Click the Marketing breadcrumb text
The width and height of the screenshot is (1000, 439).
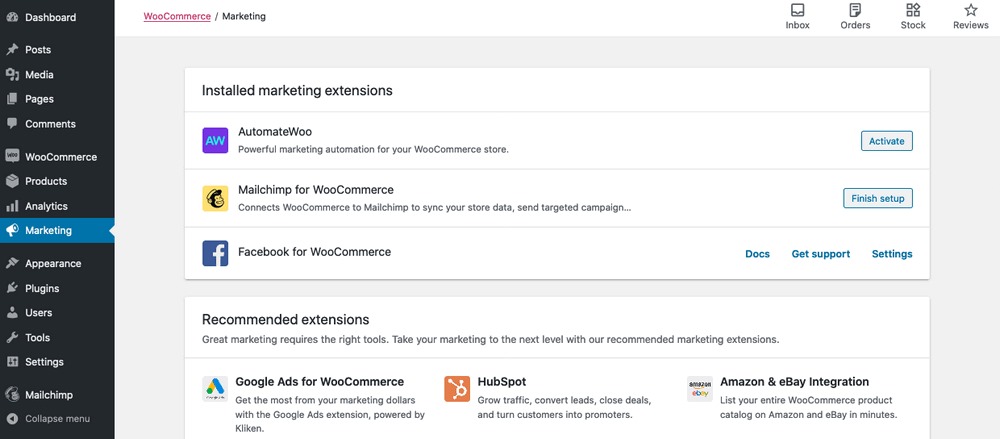coord(244,17)
